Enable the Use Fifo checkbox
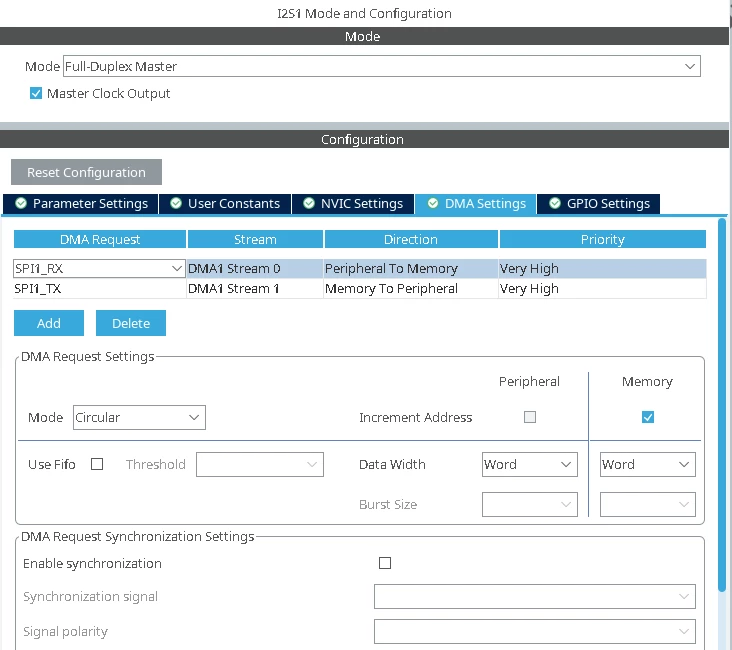Viewport: 732px width, 650px height. click(x=97, y=464)
